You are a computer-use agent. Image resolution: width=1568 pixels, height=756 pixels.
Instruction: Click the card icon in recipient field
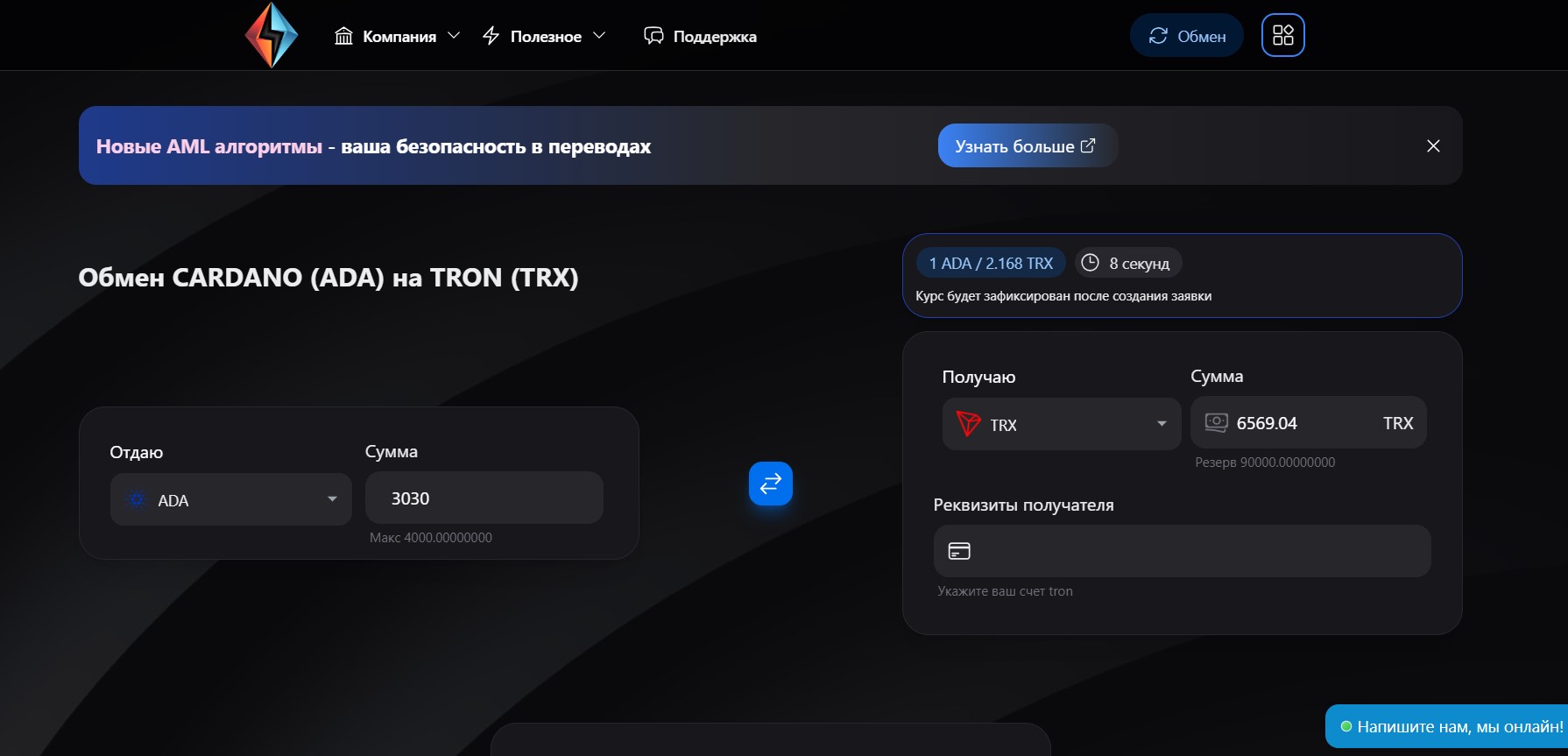(959, 551)
